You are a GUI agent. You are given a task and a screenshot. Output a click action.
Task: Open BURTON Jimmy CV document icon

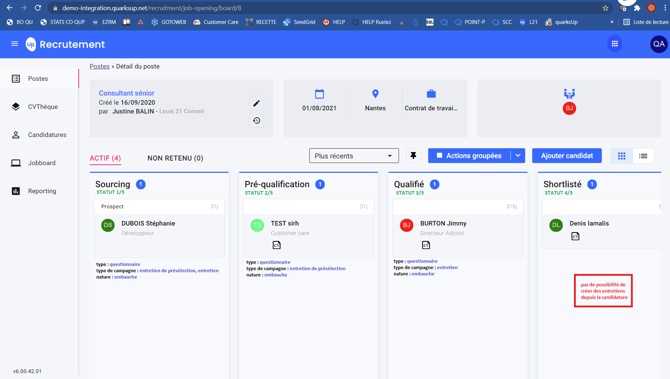(426, 245)
